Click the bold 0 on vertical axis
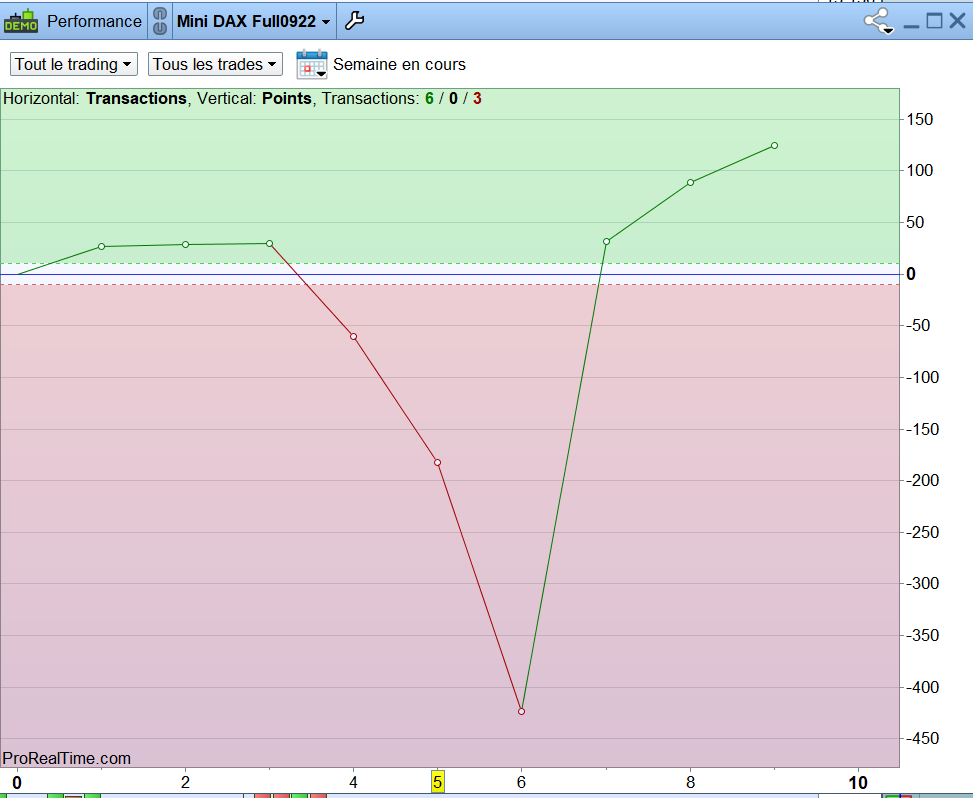Image resolution: width=973 pixels, height=798 pixels. pos(911,274)
